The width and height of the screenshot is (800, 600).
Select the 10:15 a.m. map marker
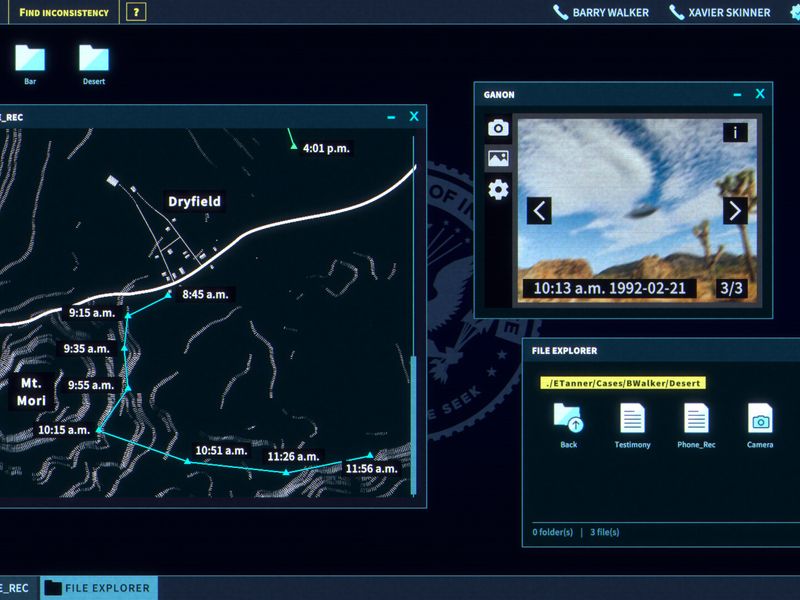click(99, 430)
